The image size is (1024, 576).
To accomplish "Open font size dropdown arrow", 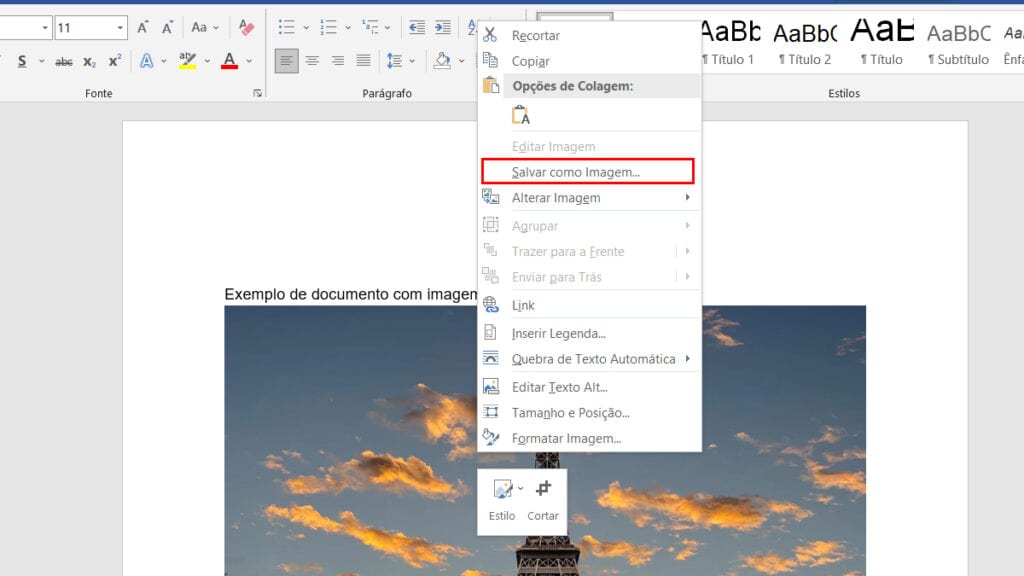I will coord(120,28).
